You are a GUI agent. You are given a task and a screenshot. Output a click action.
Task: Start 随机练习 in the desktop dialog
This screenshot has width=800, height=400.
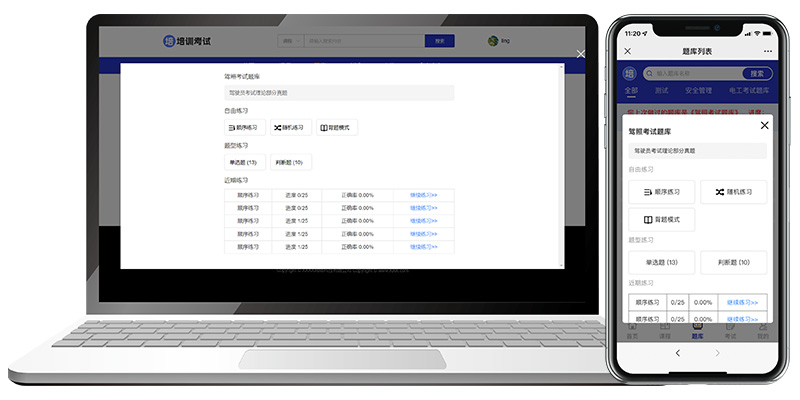[291, 128]
